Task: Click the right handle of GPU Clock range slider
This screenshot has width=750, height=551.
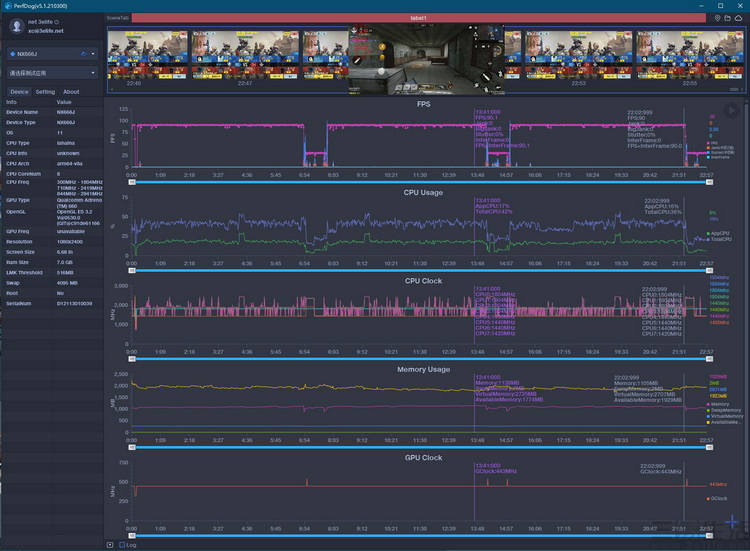Action: tap(709, 536)
